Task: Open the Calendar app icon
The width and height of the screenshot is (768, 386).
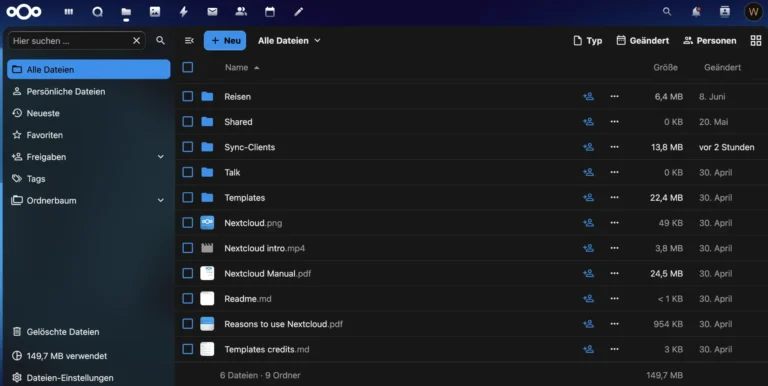Action: (x=270, y=12)
